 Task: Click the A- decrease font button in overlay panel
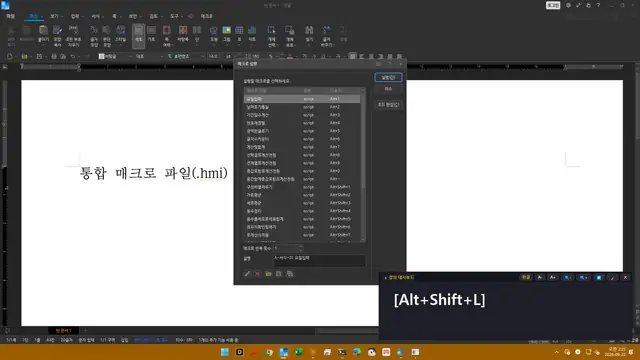point(540,278)
